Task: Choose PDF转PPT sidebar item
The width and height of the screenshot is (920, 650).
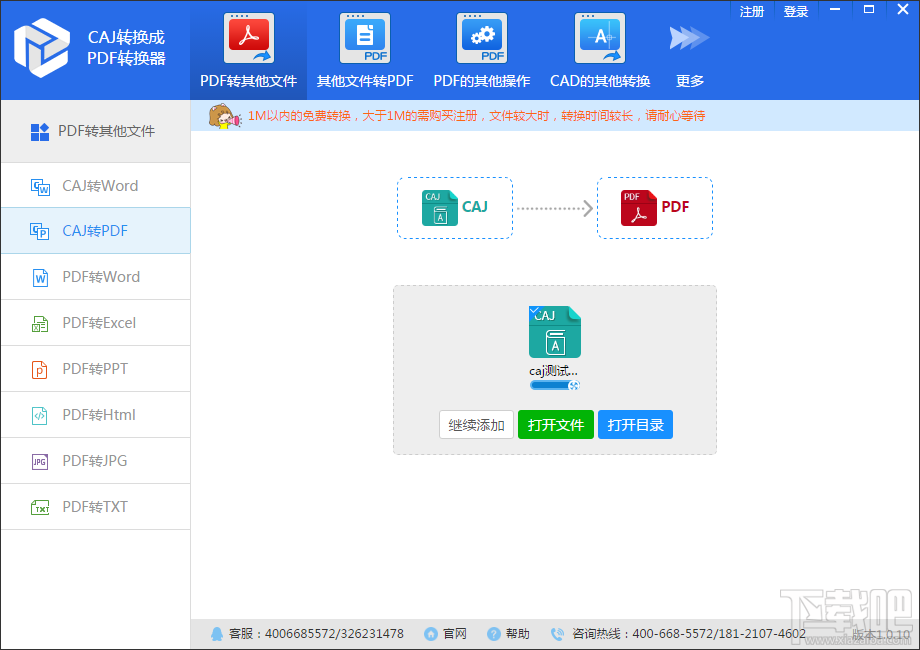Action: (96, 369)
